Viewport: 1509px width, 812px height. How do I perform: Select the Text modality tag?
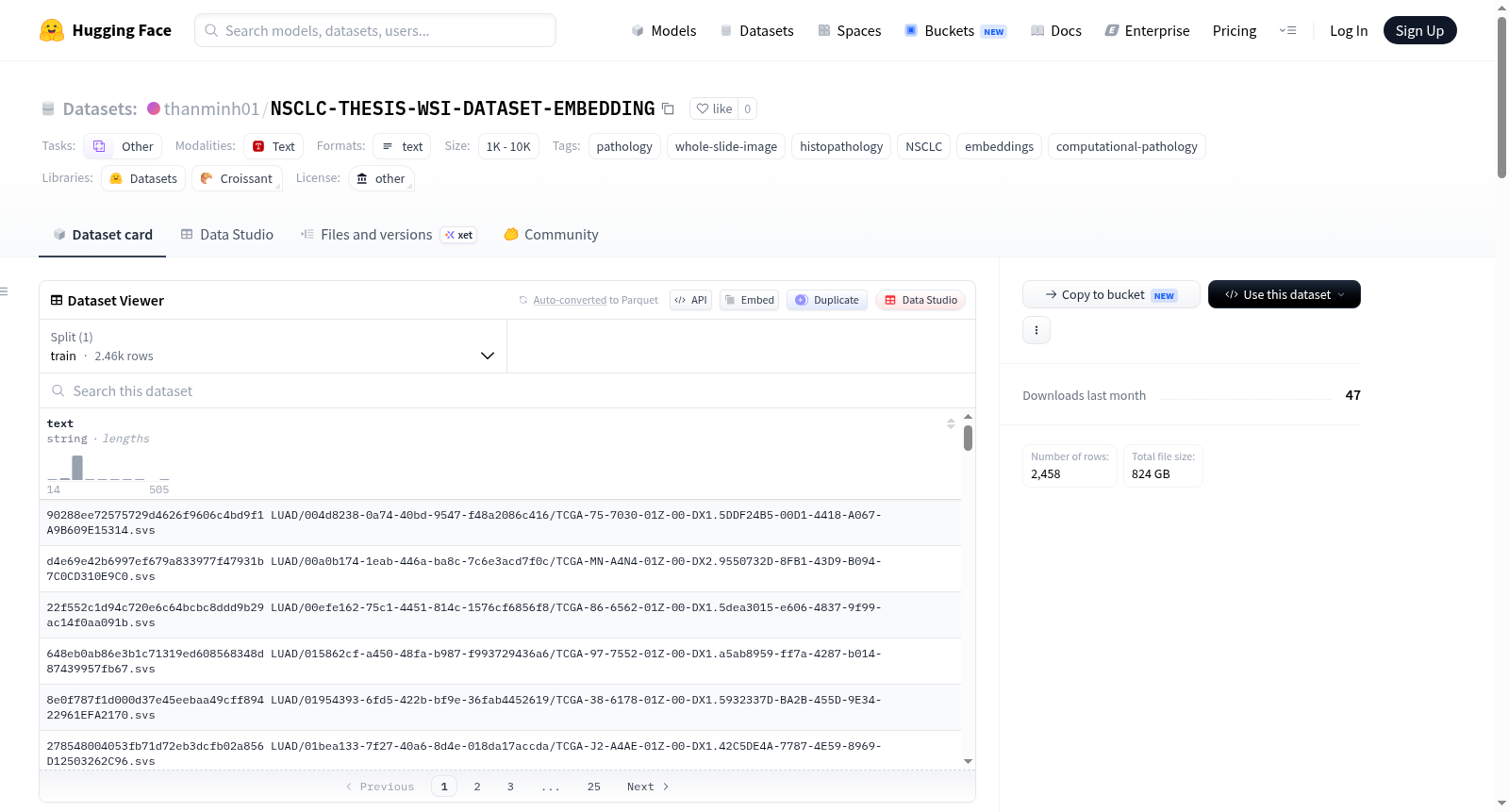point(274,146)
